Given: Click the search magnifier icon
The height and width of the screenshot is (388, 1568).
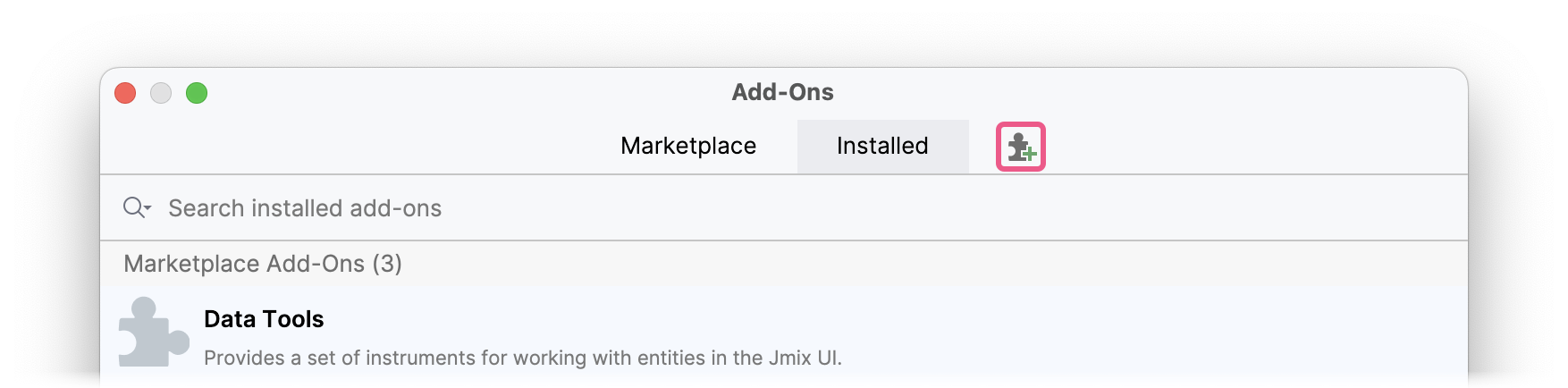Looking at the screenshot, I should click(133, 207).
